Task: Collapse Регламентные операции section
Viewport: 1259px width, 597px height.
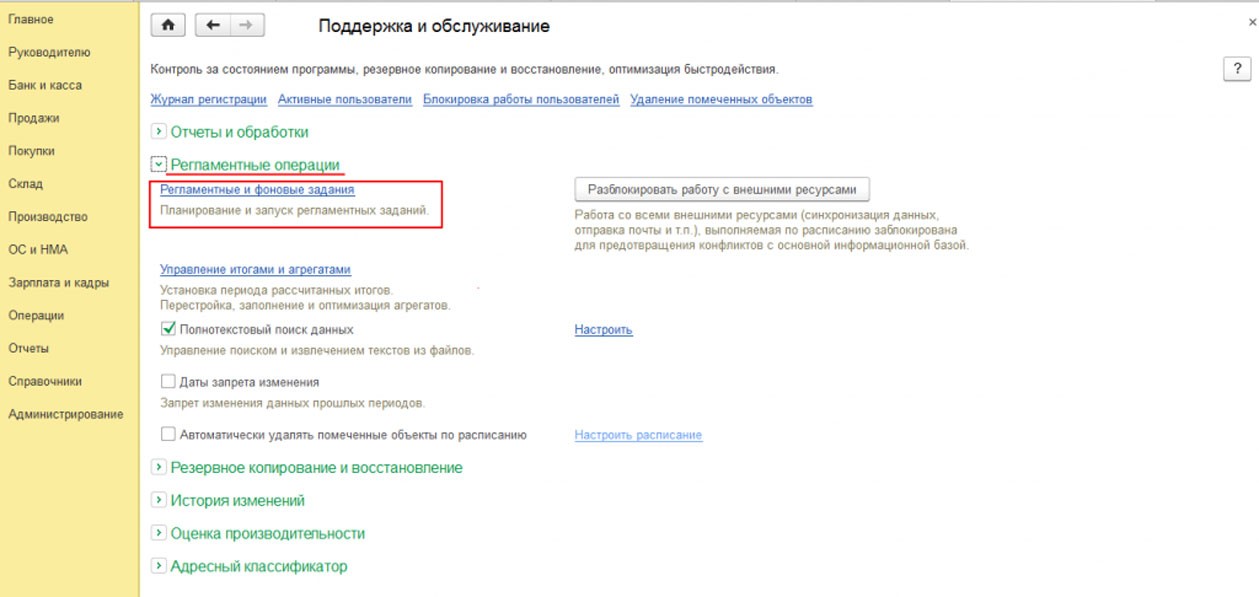Action: click(158, 165)
